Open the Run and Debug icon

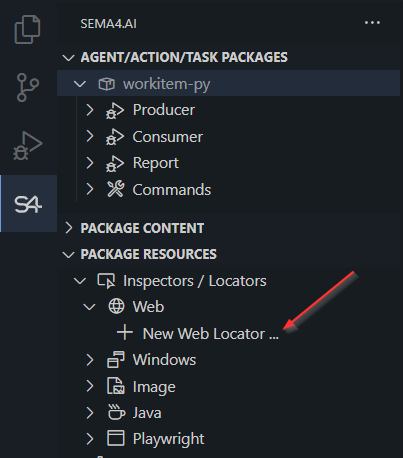tap(28, 146)
